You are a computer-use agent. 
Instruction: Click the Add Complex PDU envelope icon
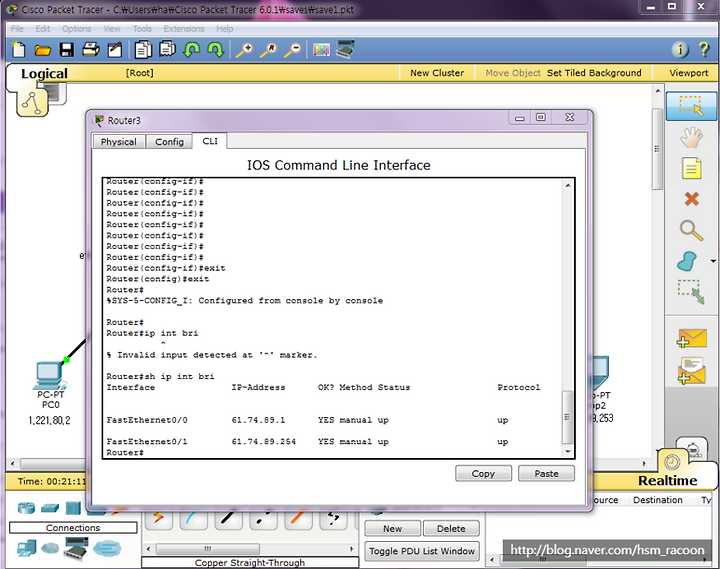[692, 371]
